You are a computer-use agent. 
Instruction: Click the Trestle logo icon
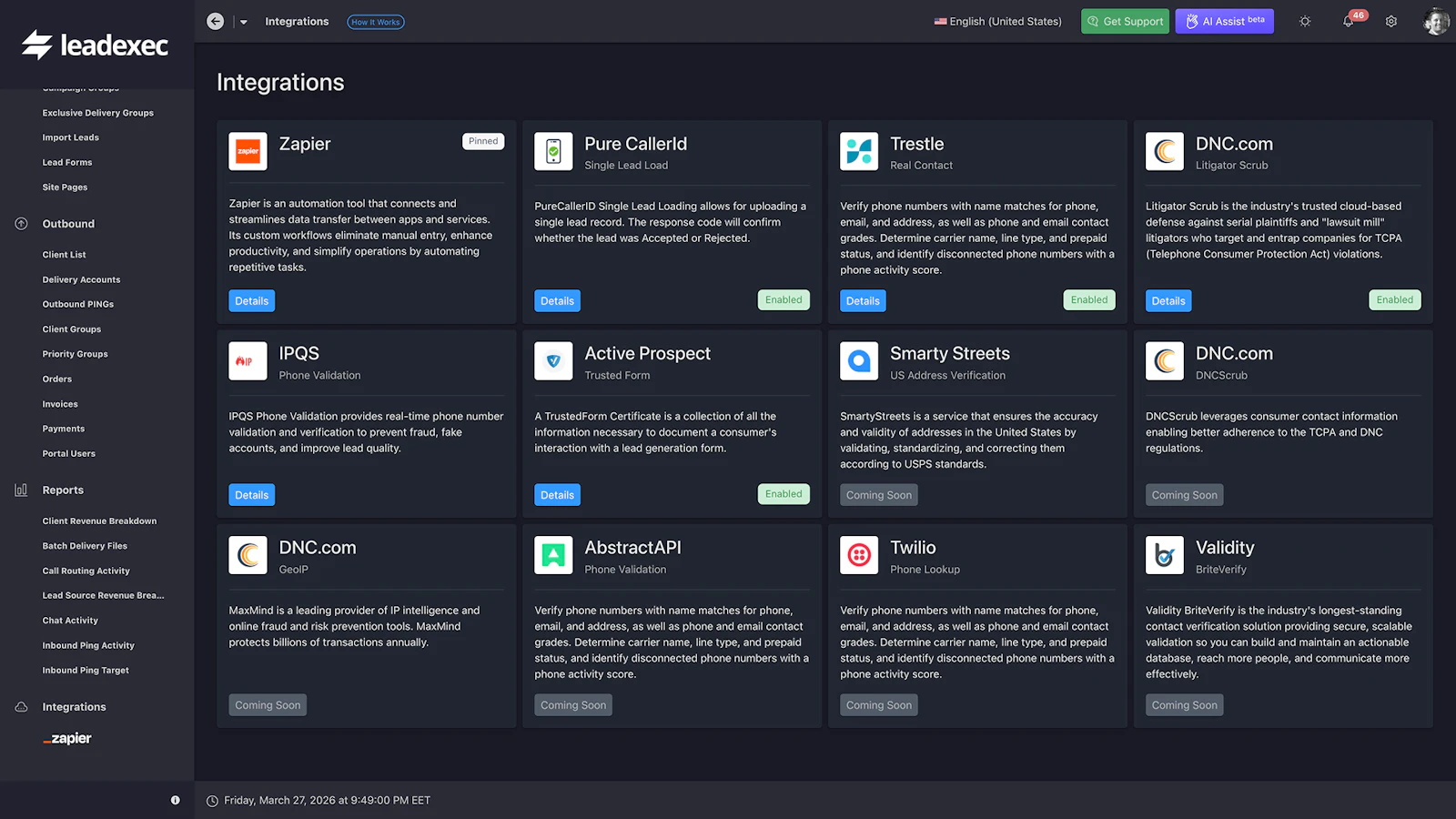pos(859,151)
